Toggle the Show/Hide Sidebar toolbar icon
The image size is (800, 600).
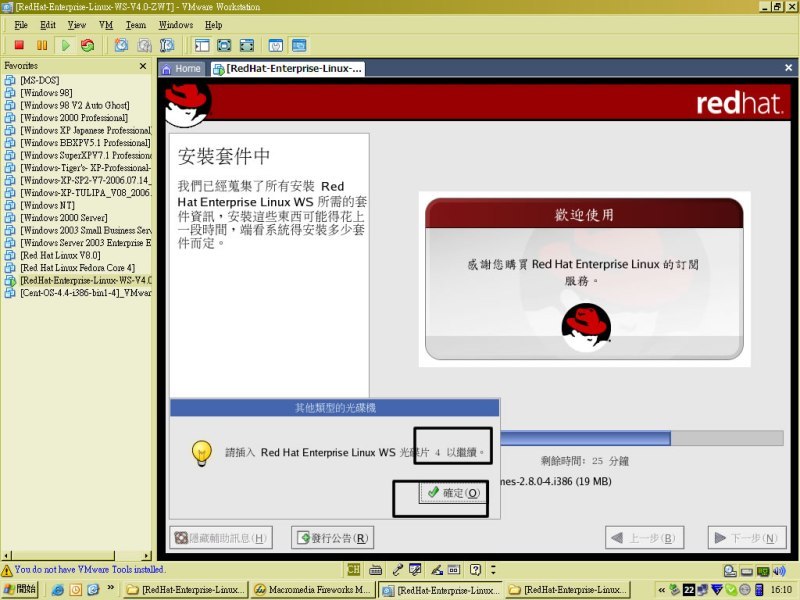[x=202, y=45]
